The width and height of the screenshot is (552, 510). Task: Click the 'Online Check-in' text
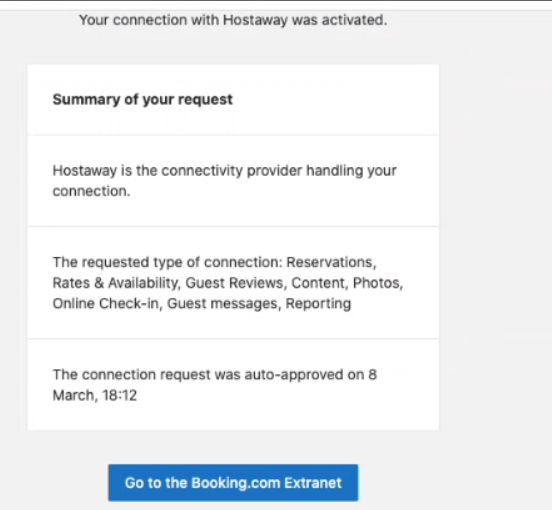tap(107, 303)
